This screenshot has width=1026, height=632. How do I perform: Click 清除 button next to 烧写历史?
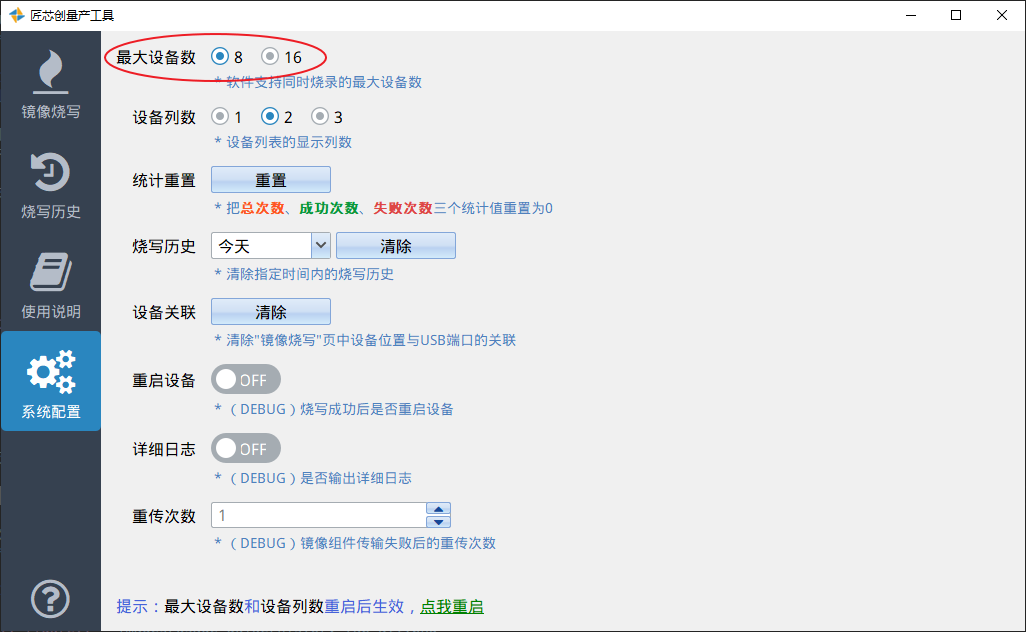(x=396, y=246)
